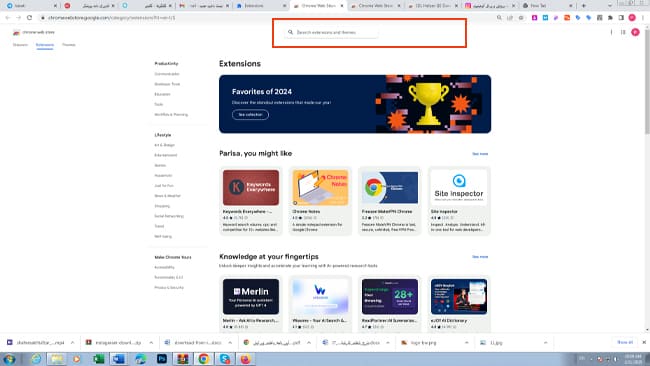Open Word from the taskbar
Screen dimensions: 650x366
pyautogui.click(x=119, y=359)
